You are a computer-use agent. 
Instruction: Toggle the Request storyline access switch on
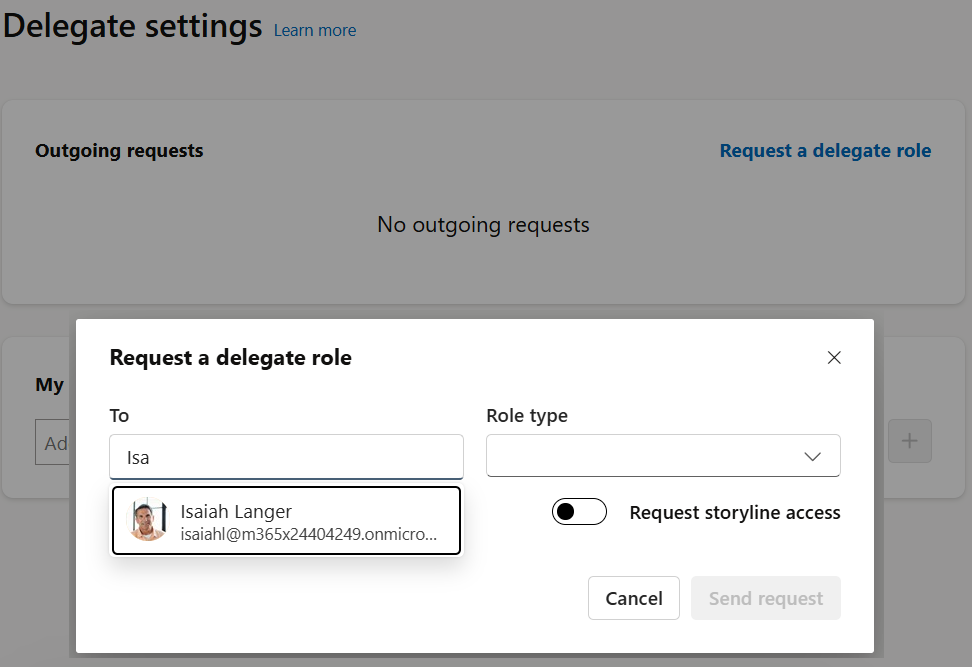point(579,511)
